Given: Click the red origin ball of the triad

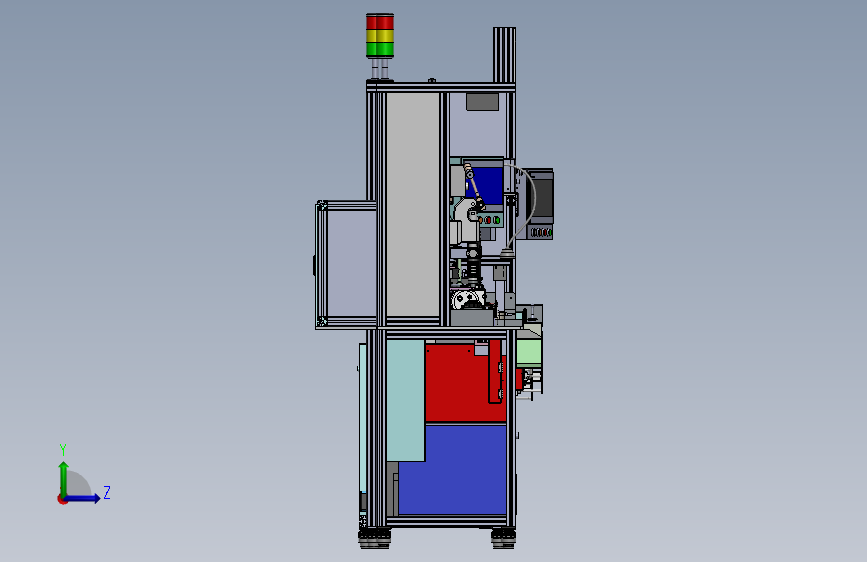Looking at the screenshot, I should 62,499.
